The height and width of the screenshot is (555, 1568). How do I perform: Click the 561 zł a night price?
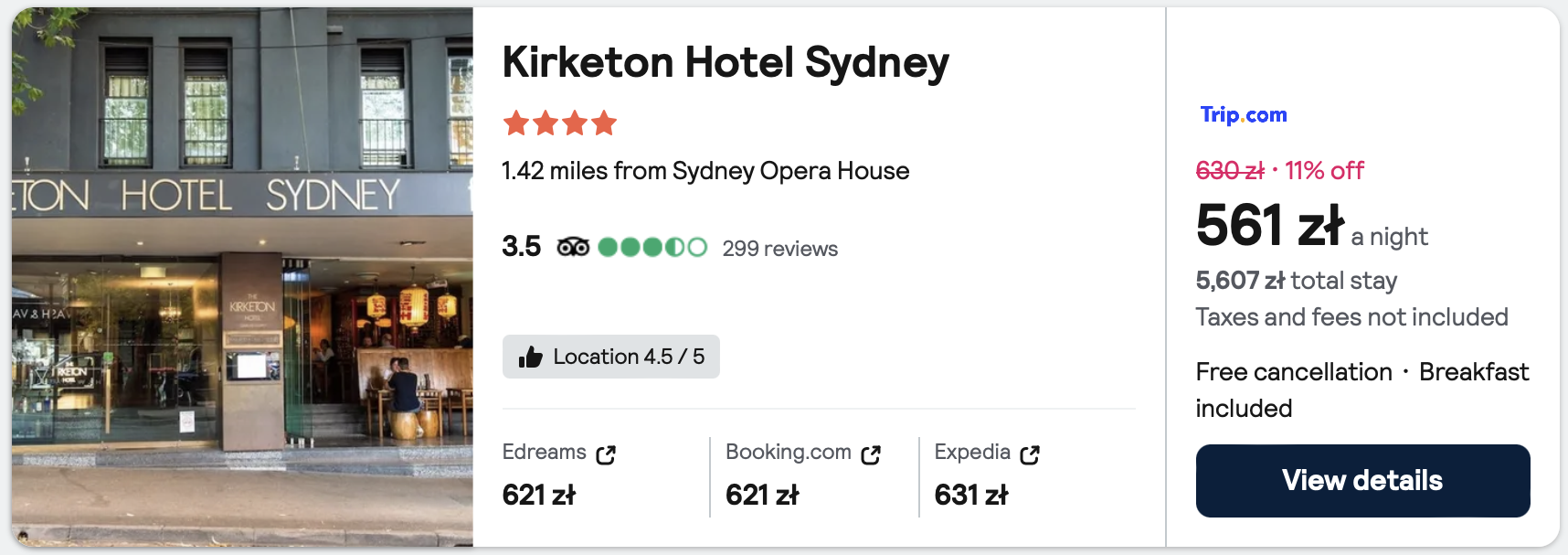(x=1270, y=226)
